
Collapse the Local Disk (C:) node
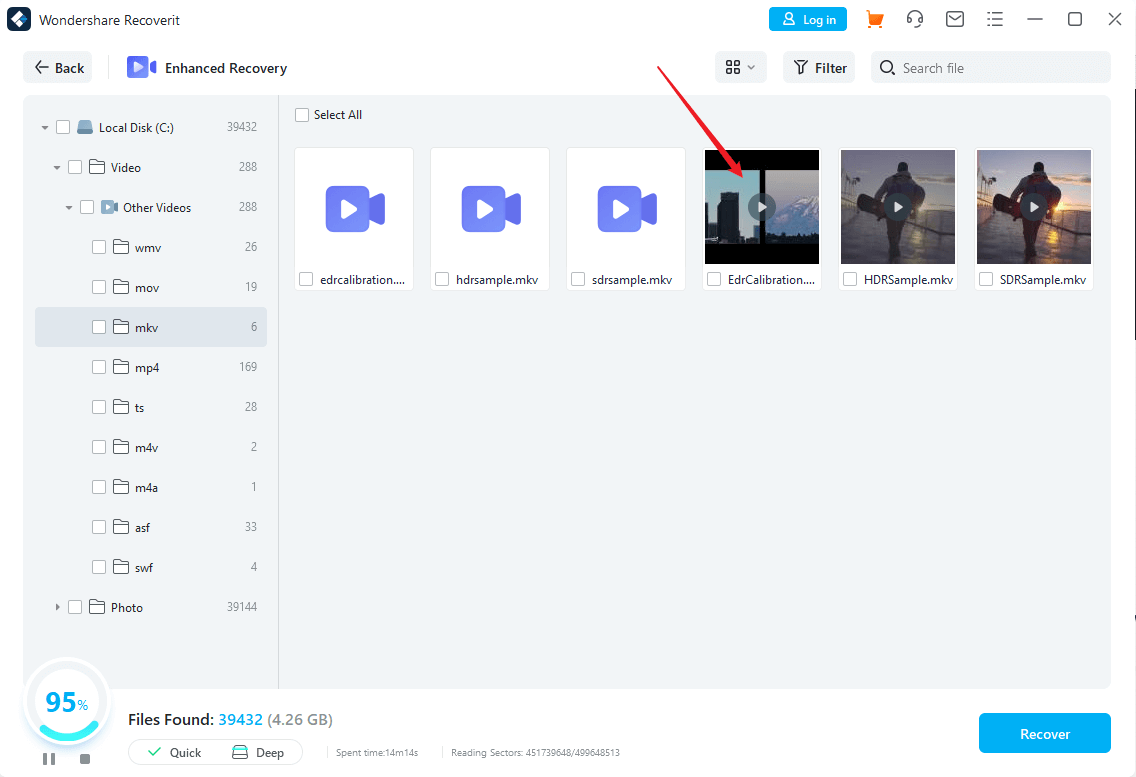click(45, 128)
